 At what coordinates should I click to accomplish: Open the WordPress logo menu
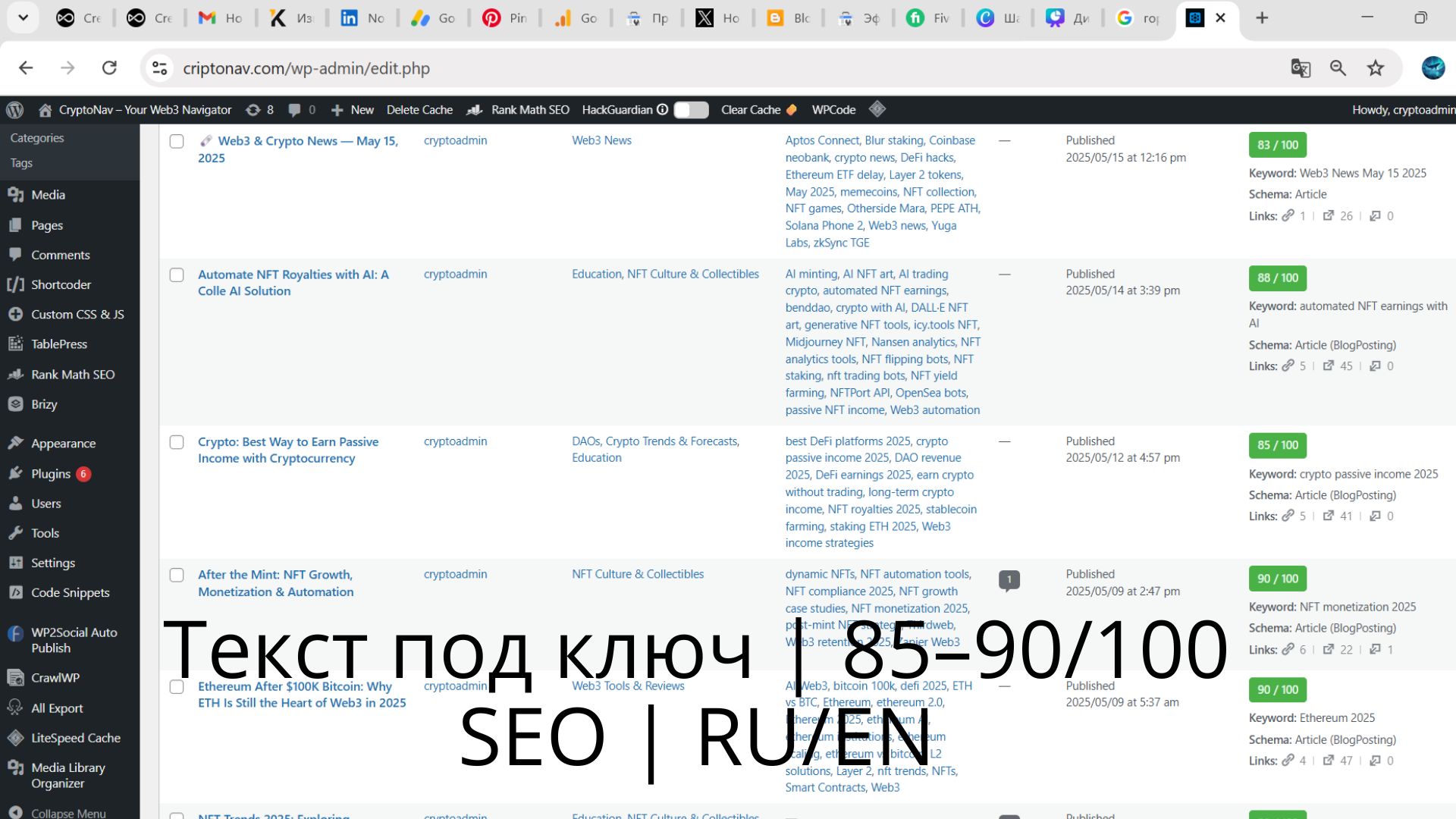click(x=15, y=110)
